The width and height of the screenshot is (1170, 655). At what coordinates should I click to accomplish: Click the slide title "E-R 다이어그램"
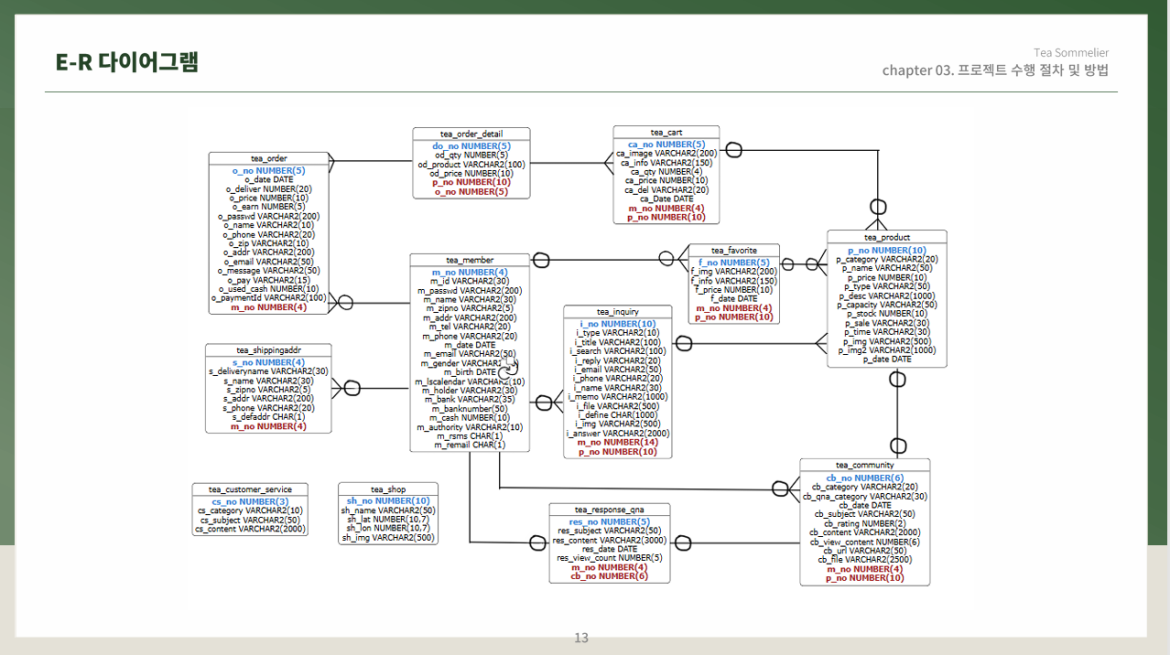(127, 61)
